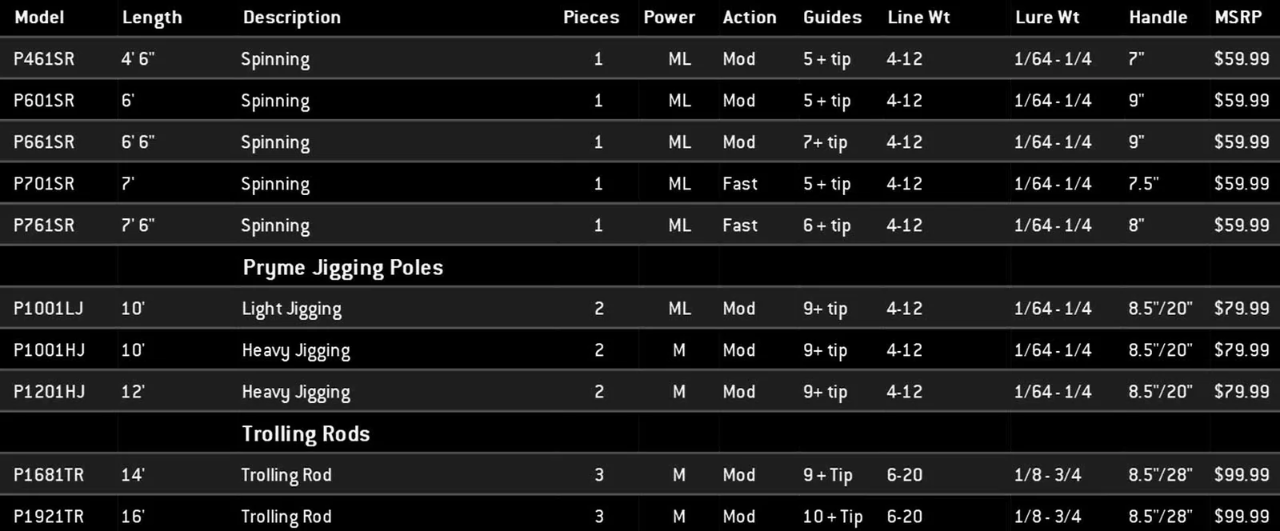Click the P1921TR model cell

pos(48,516)
